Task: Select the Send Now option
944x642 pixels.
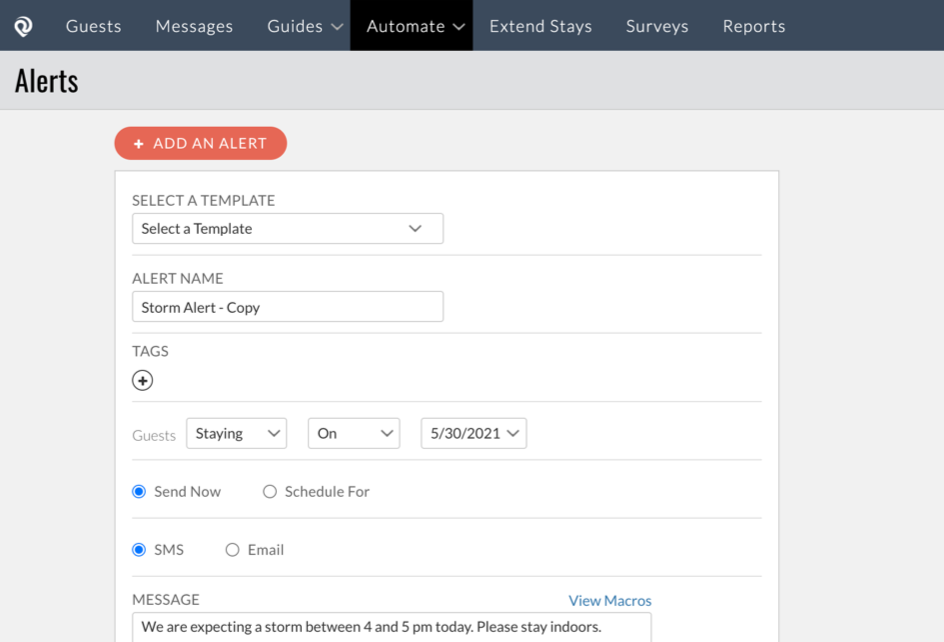Action: pyautogui.click(x=137, y=491)
